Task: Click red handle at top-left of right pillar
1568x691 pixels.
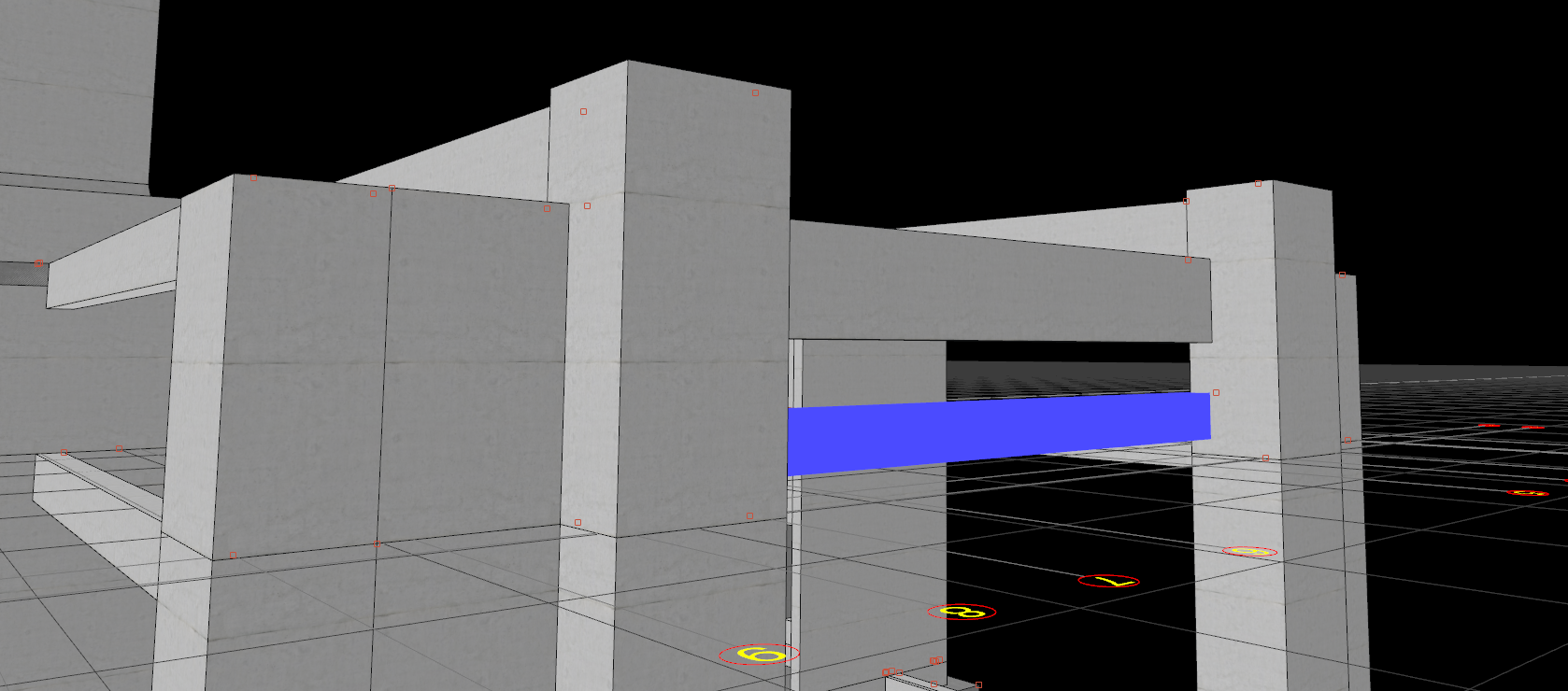Action: pos(1186,201)
